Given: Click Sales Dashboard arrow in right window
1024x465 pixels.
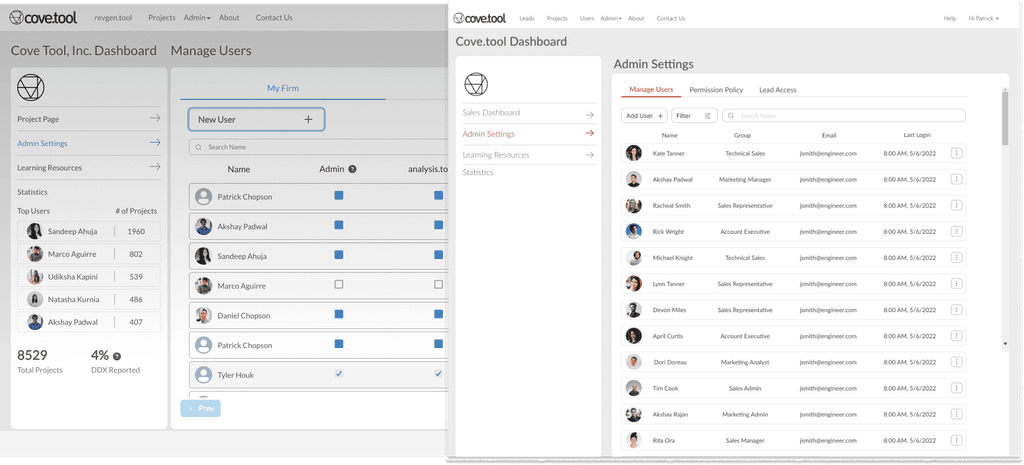Looking at the screenshot, I should 590,114.
